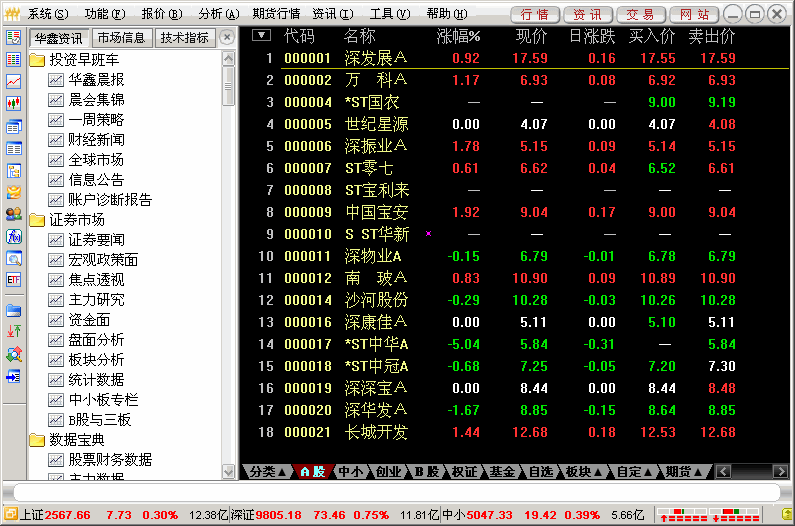This screenshot has width=795, height=526.
Task: Click the blue folder sidebar icon
Action: (14, 310)
